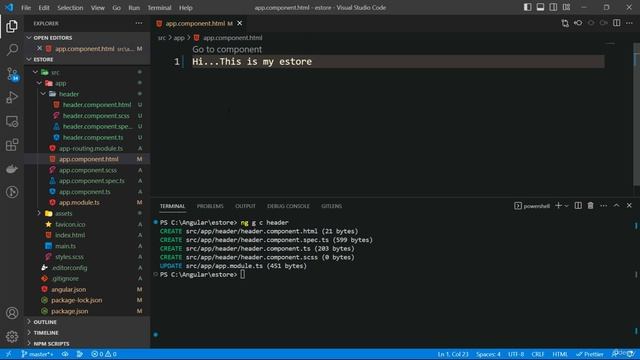
Task: Open the Extensions view
Action: point(12,145)
